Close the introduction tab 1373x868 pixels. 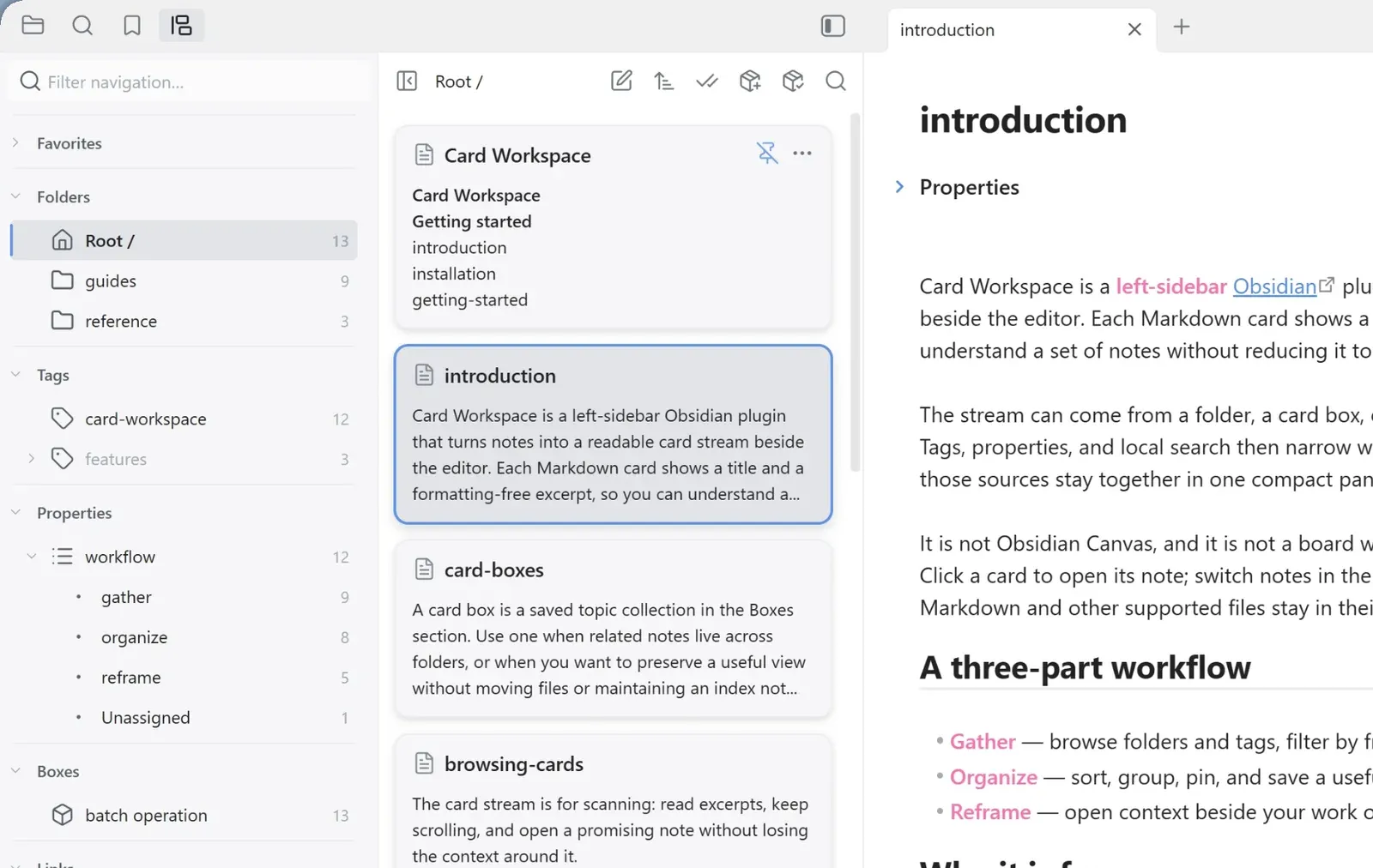pos(1134,29)
